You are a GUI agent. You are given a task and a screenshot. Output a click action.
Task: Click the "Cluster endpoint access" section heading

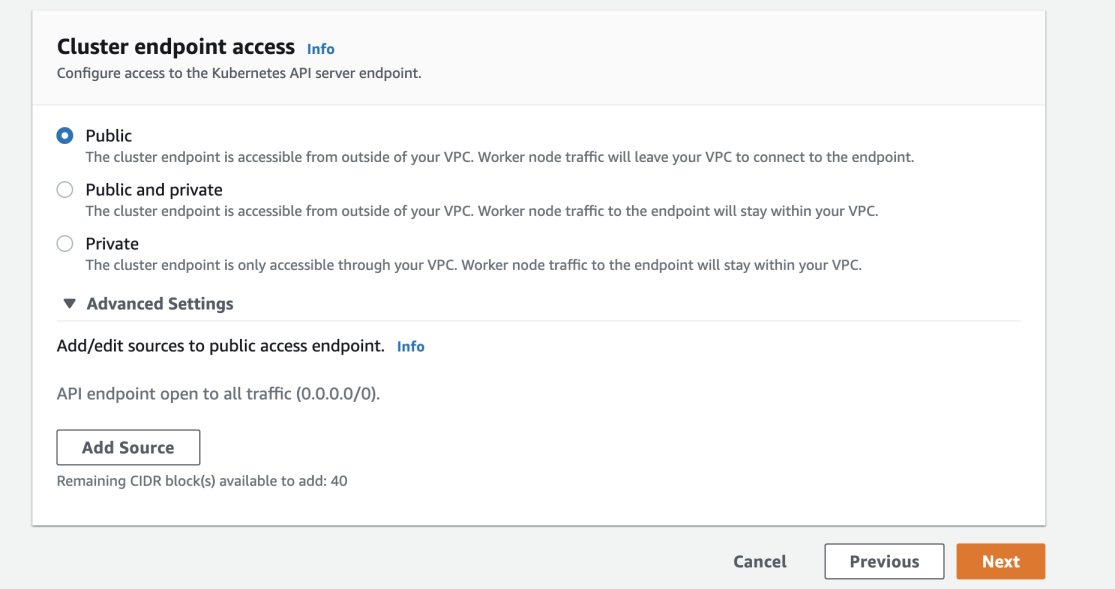(176, 47)
